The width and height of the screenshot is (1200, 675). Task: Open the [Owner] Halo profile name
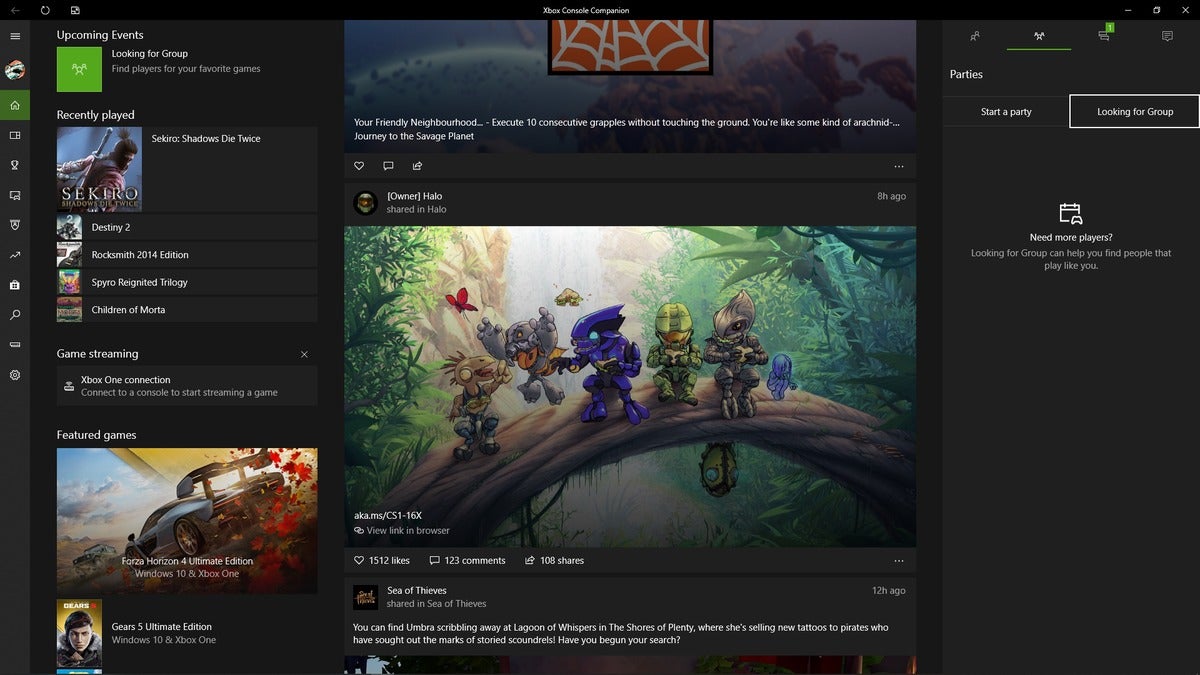click(414, 196)
